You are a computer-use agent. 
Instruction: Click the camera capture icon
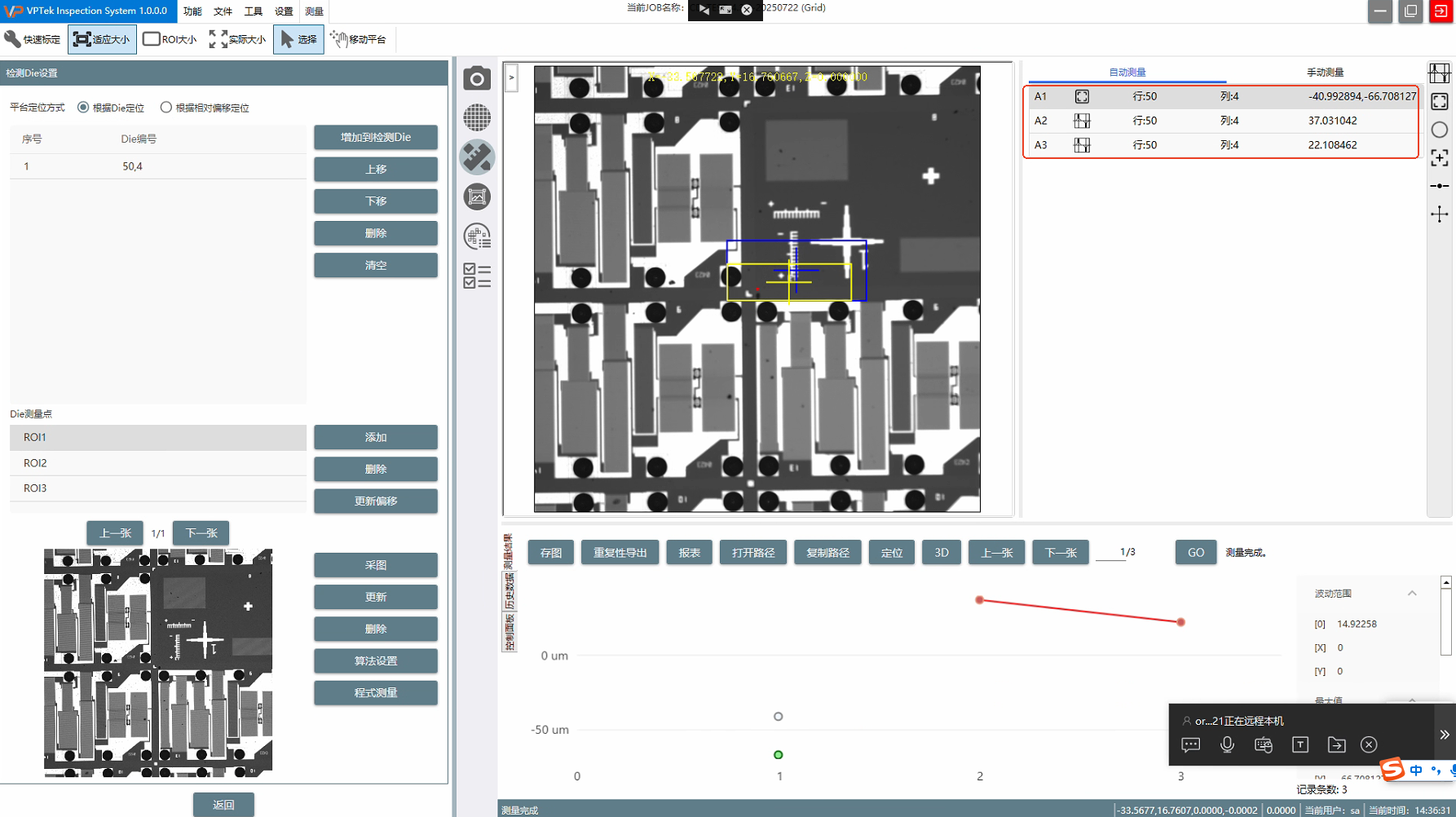click(x=477, y=79)
